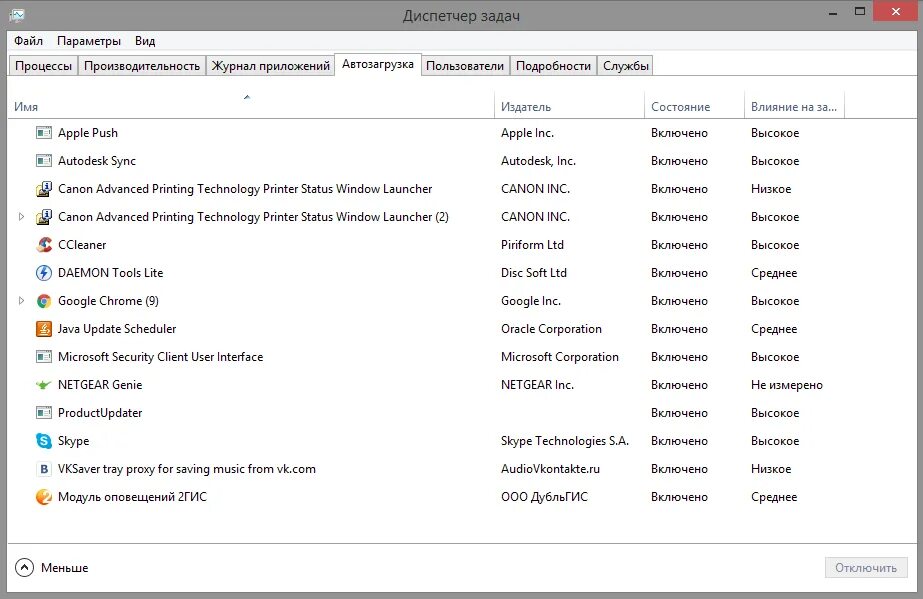Click publisher Oracle Corporation
This screenshot has height=599, width=923.
tap(551, 328)
